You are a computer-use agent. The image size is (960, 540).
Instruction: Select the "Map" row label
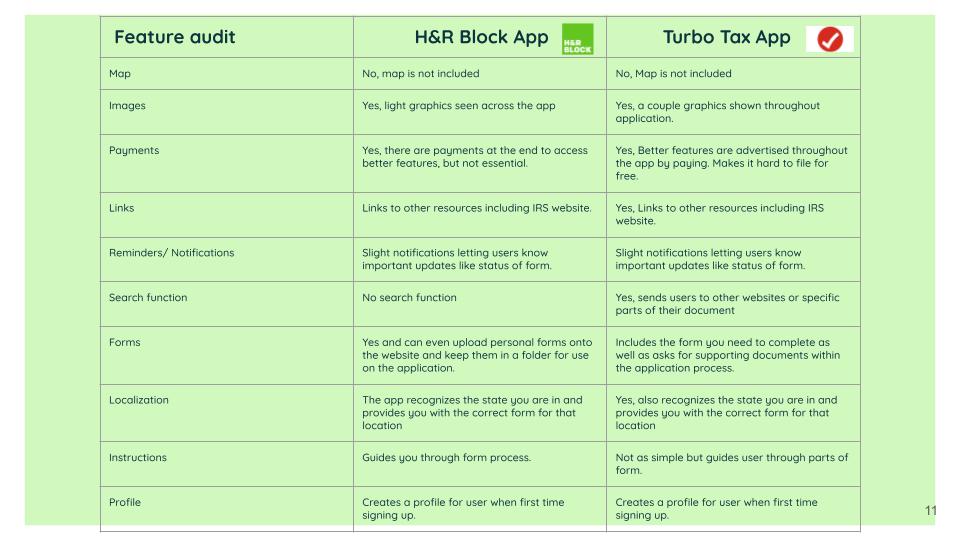(120, 74)
